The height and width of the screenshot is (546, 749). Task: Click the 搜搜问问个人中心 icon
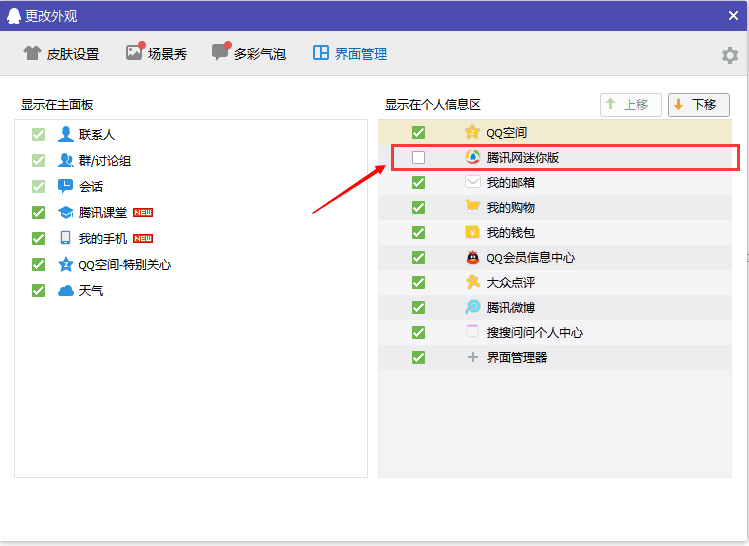(472, 332)
